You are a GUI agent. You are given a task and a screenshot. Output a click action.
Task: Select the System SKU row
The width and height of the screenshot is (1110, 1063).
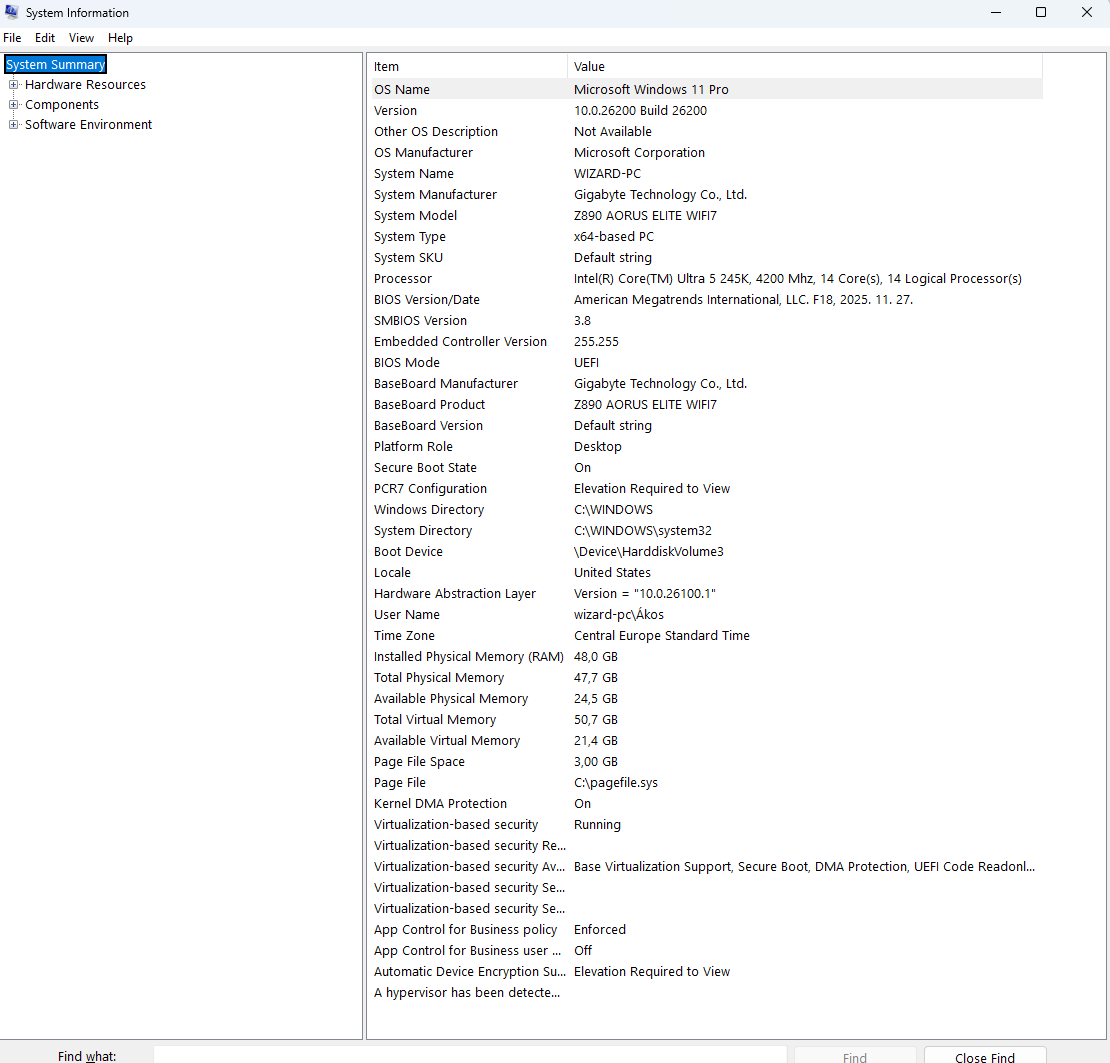706,258
